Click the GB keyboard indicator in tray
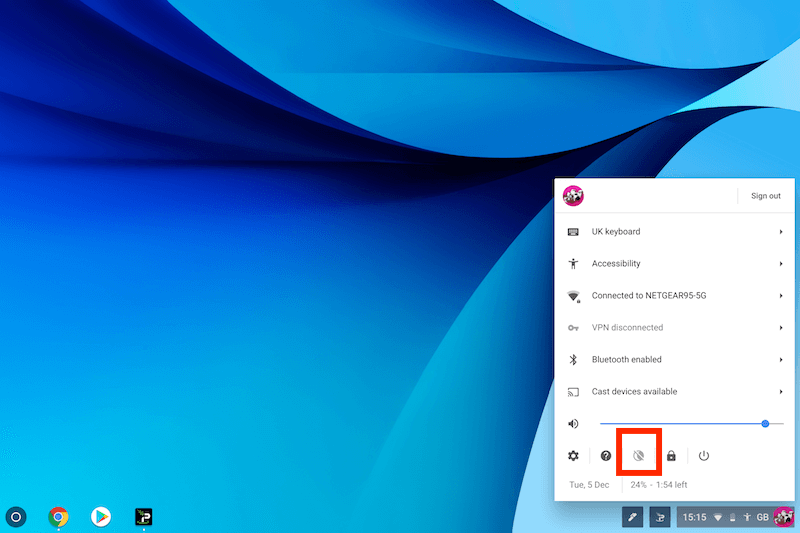800x533 pixels. tap(762, 517)
